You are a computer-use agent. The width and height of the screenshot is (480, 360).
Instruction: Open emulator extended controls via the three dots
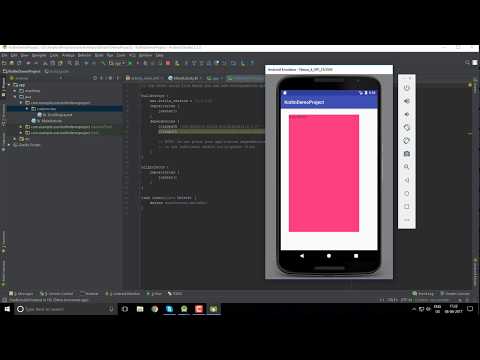407,220
